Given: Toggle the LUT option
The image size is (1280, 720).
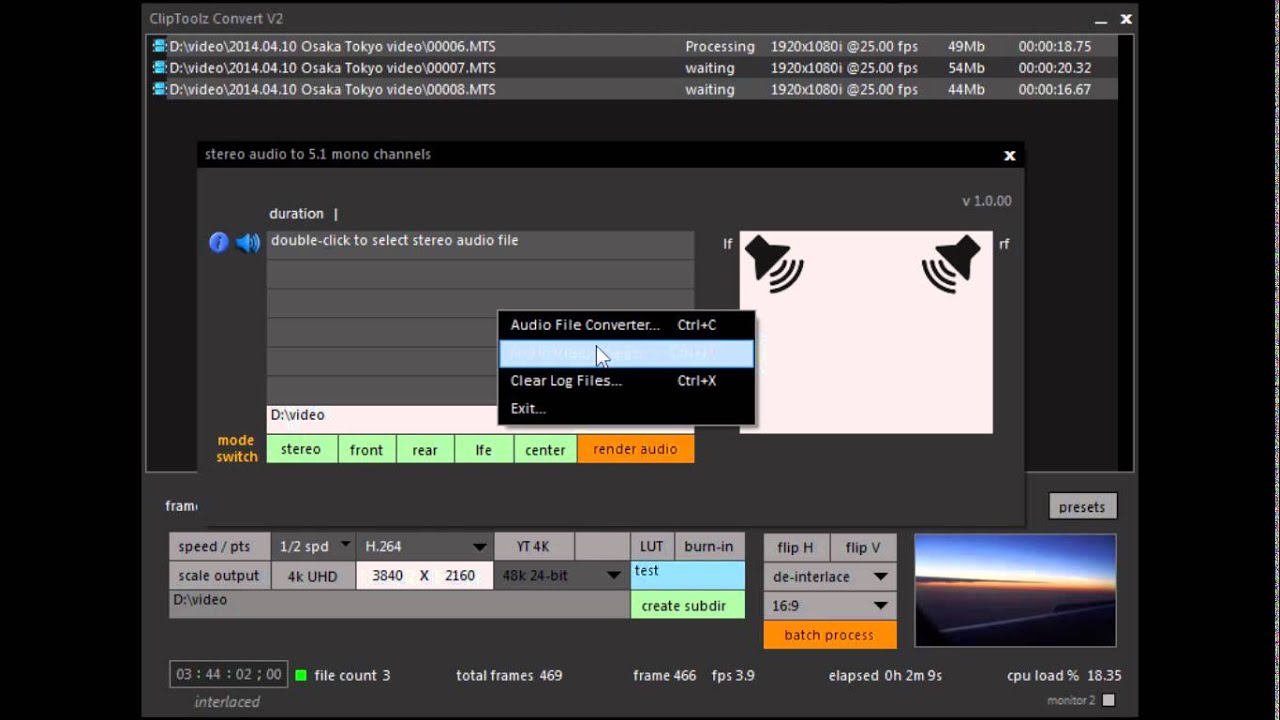Looking at the screenshot, I should coord(652,546).
